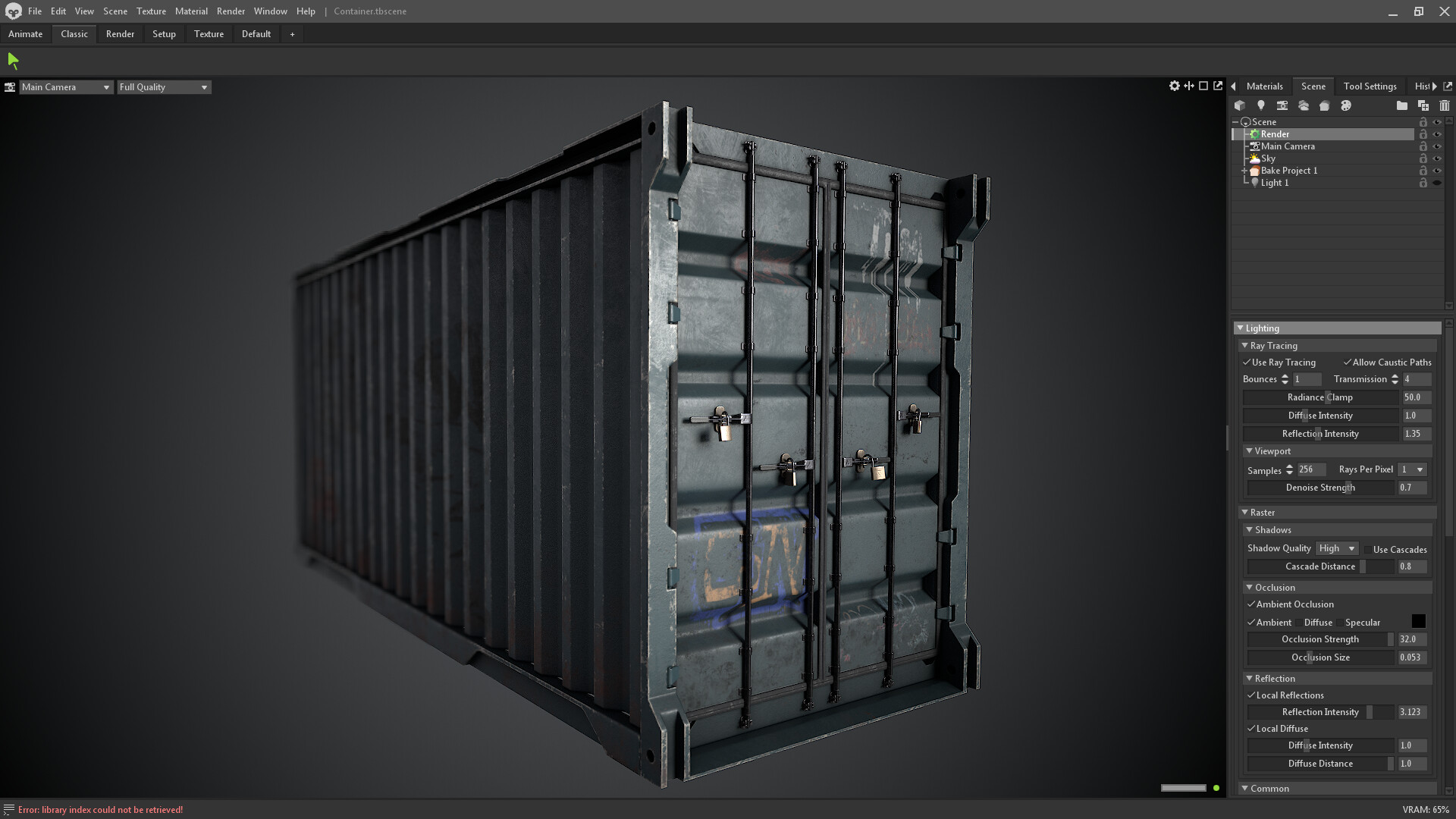Disable Use Ray Tracing

[1247, 362]
